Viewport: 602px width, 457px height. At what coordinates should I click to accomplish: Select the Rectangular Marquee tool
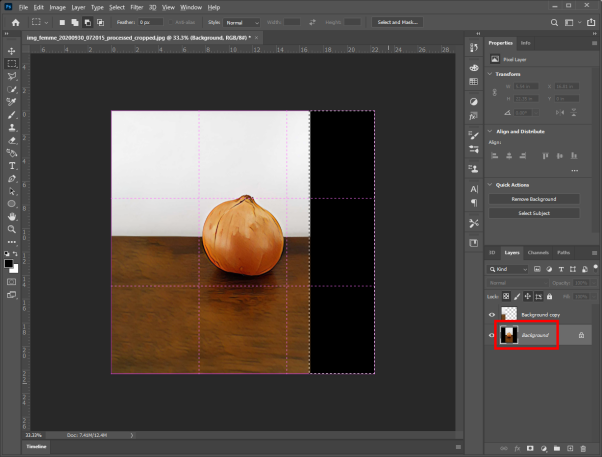12,64
